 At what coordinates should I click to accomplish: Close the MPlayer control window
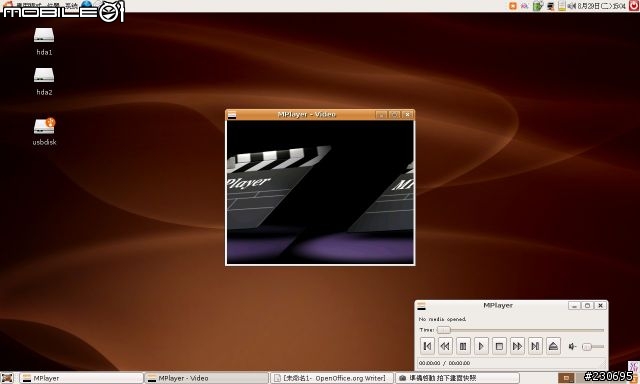[x=600, y=305]
